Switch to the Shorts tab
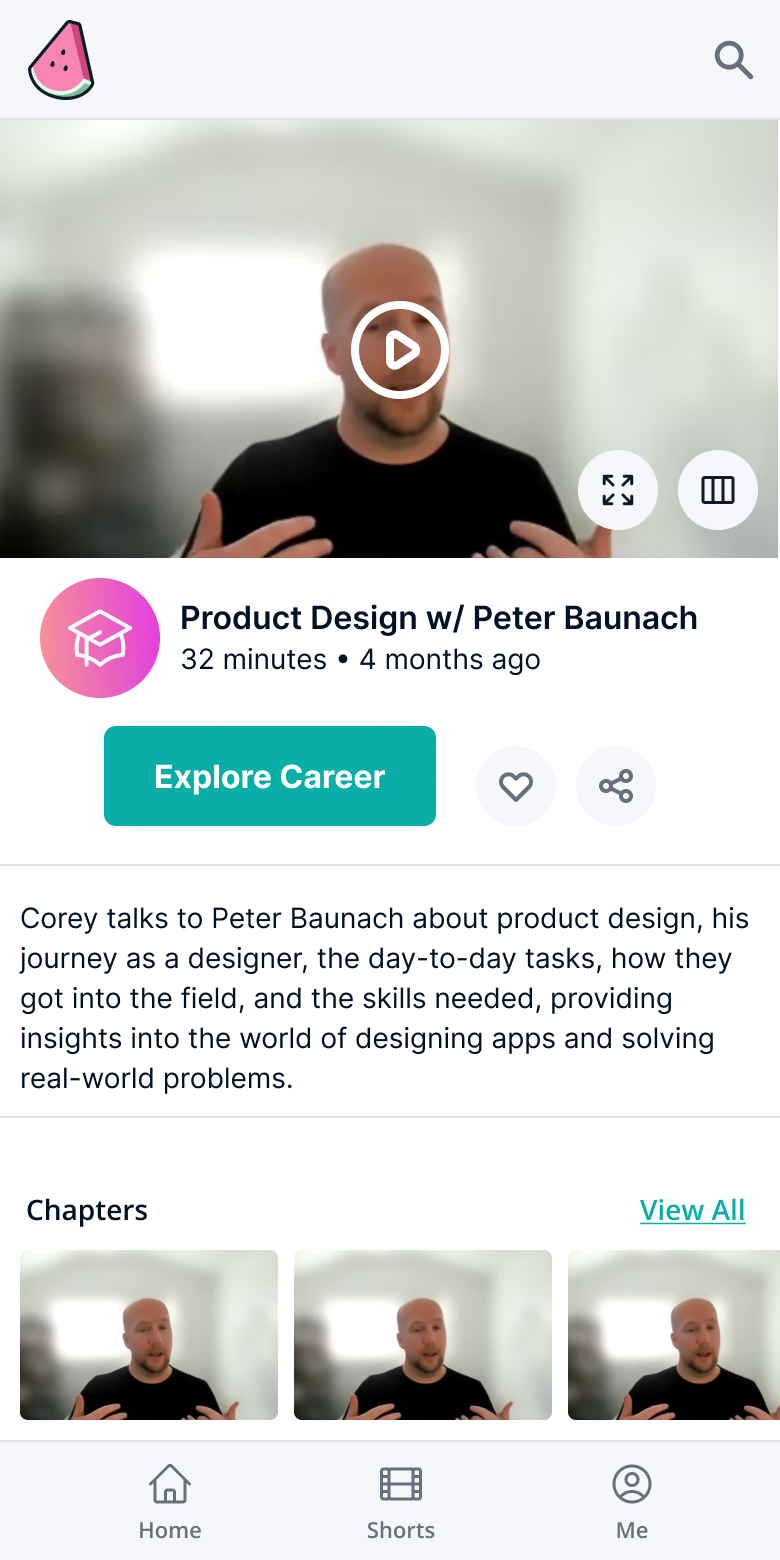The height and width of the screenshot is (1560, 780). tap(400, 1502)
